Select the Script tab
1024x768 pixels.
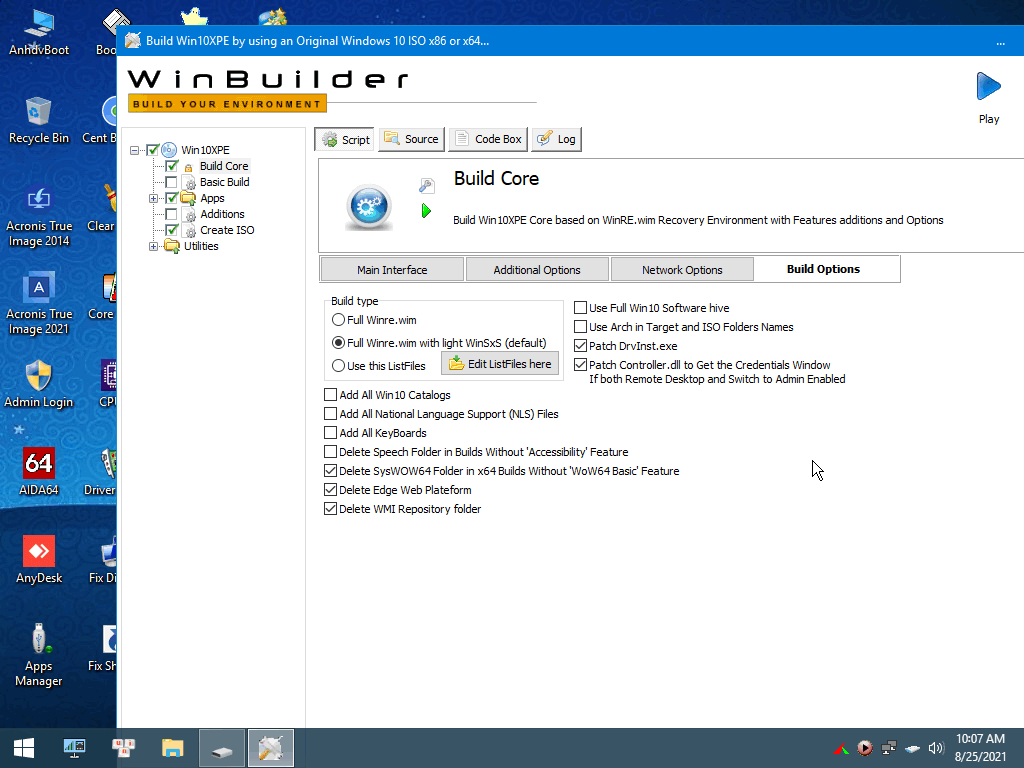(344, 139)
